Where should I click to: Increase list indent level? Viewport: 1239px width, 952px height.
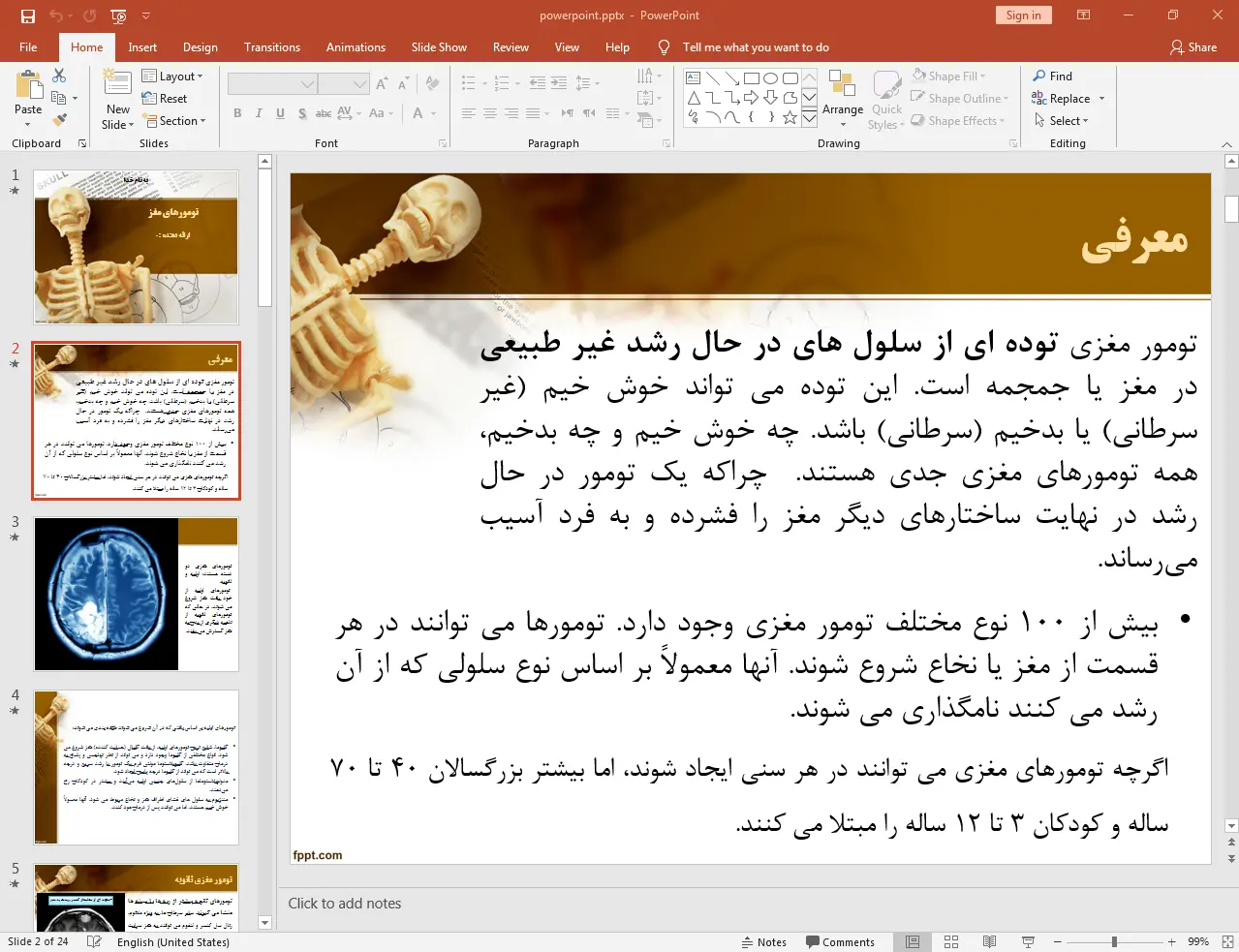click(x=559, y=83)
